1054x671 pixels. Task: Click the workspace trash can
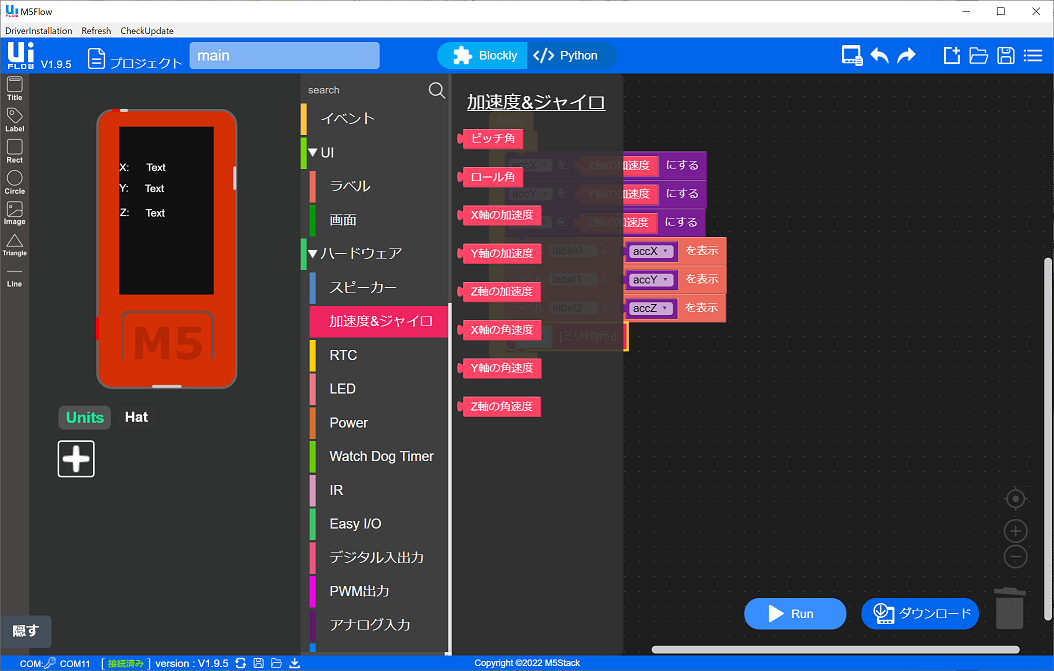click(x=1009, y=608)
